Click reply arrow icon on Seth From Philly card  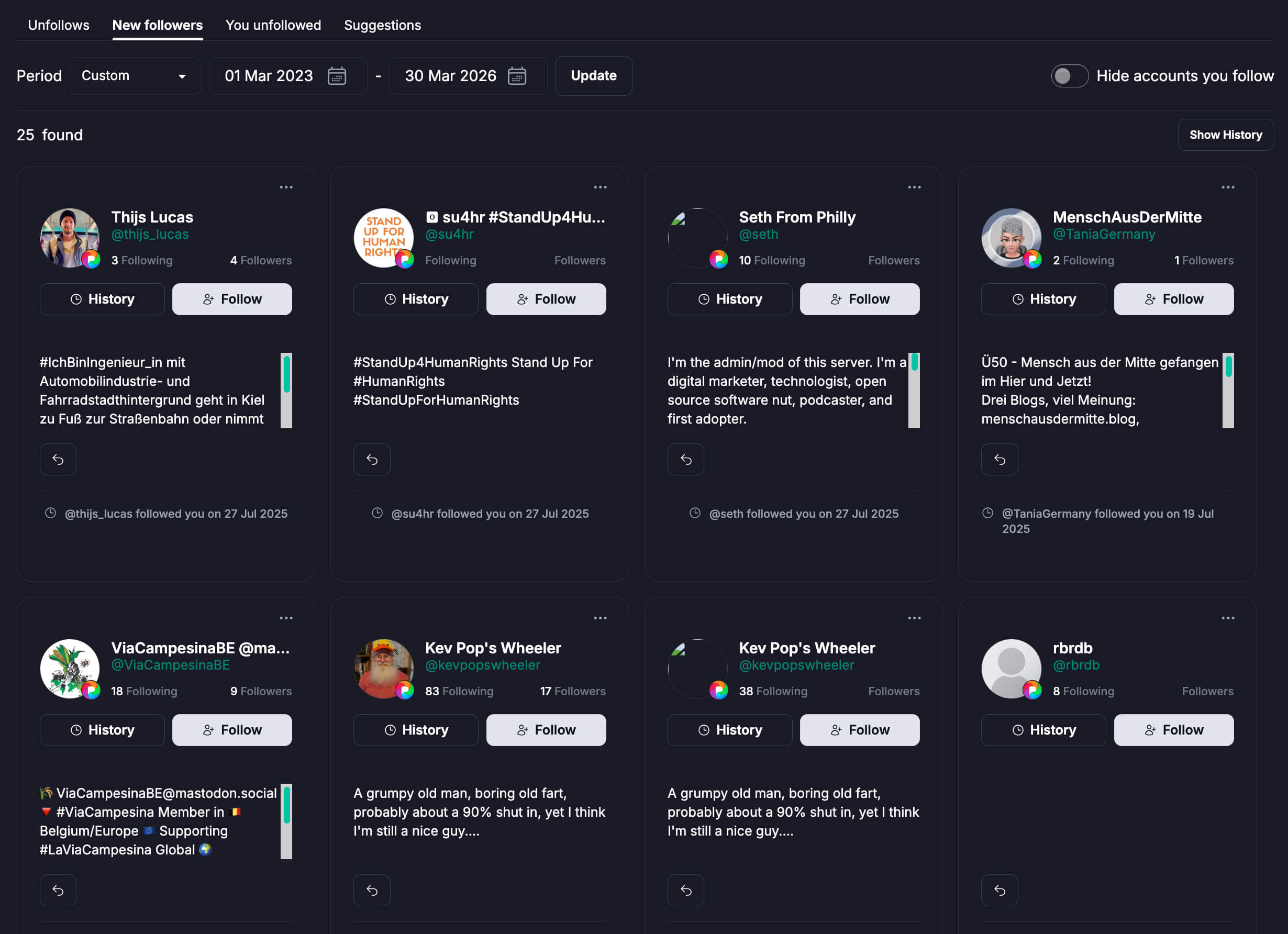(685, 459)
